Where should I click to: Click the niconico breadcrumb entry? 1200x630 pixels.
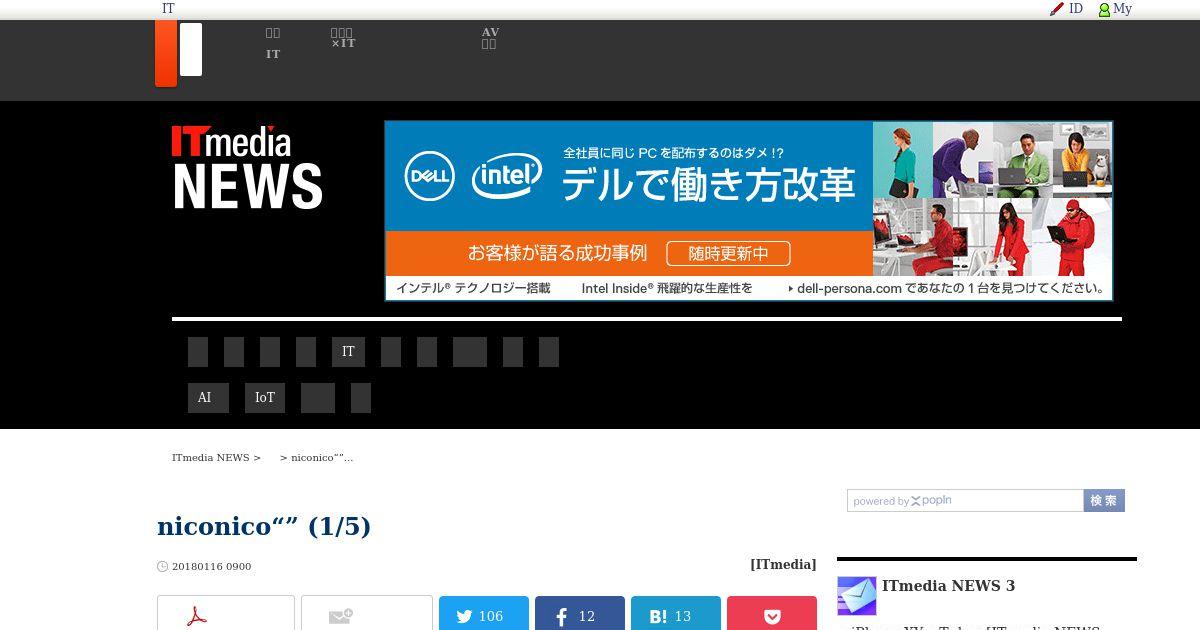pos(322,457)
